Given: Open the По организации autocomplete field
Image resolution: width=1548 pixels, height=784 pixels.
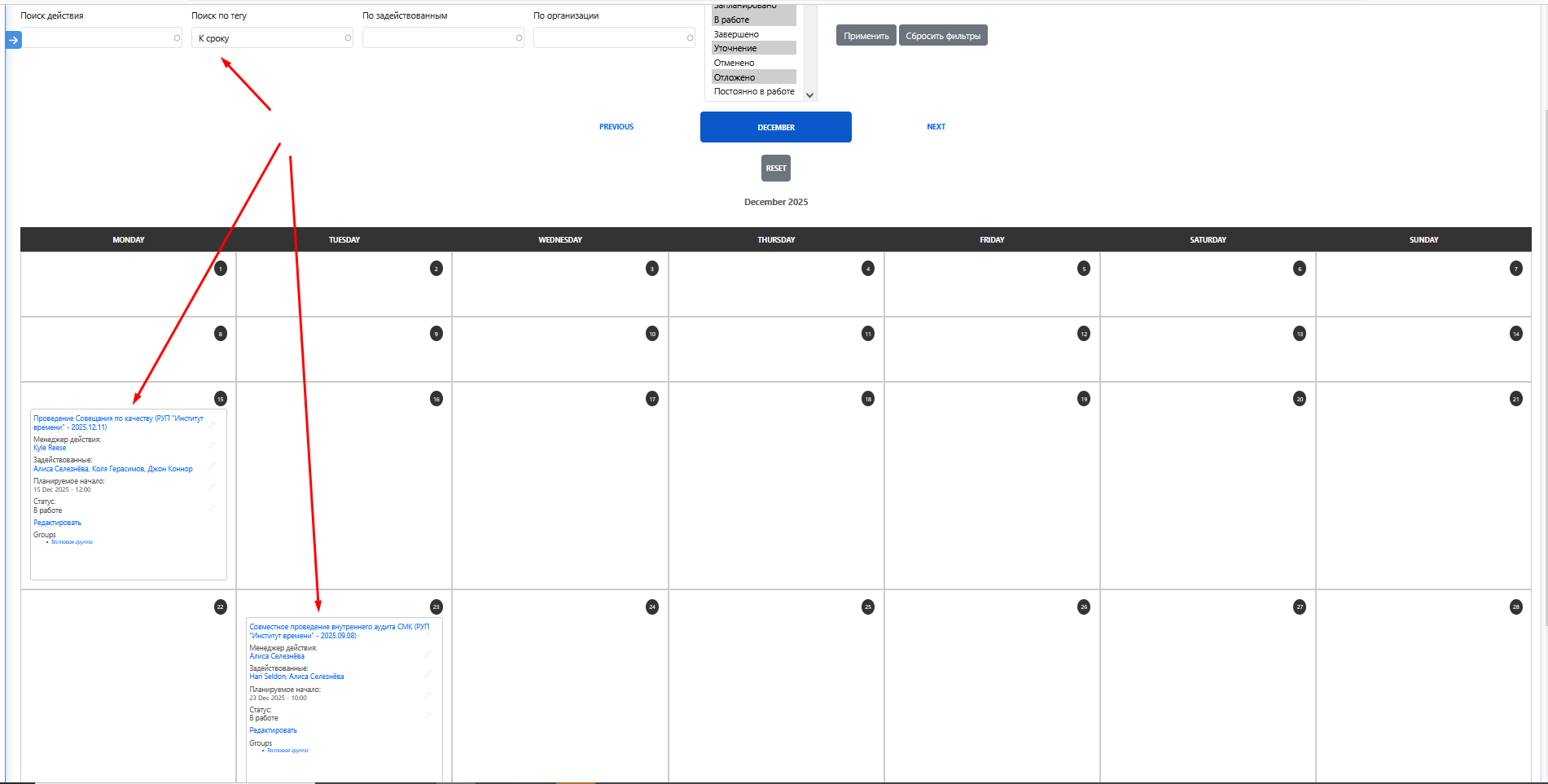Looking at the screenshot, I should point(609,38).
